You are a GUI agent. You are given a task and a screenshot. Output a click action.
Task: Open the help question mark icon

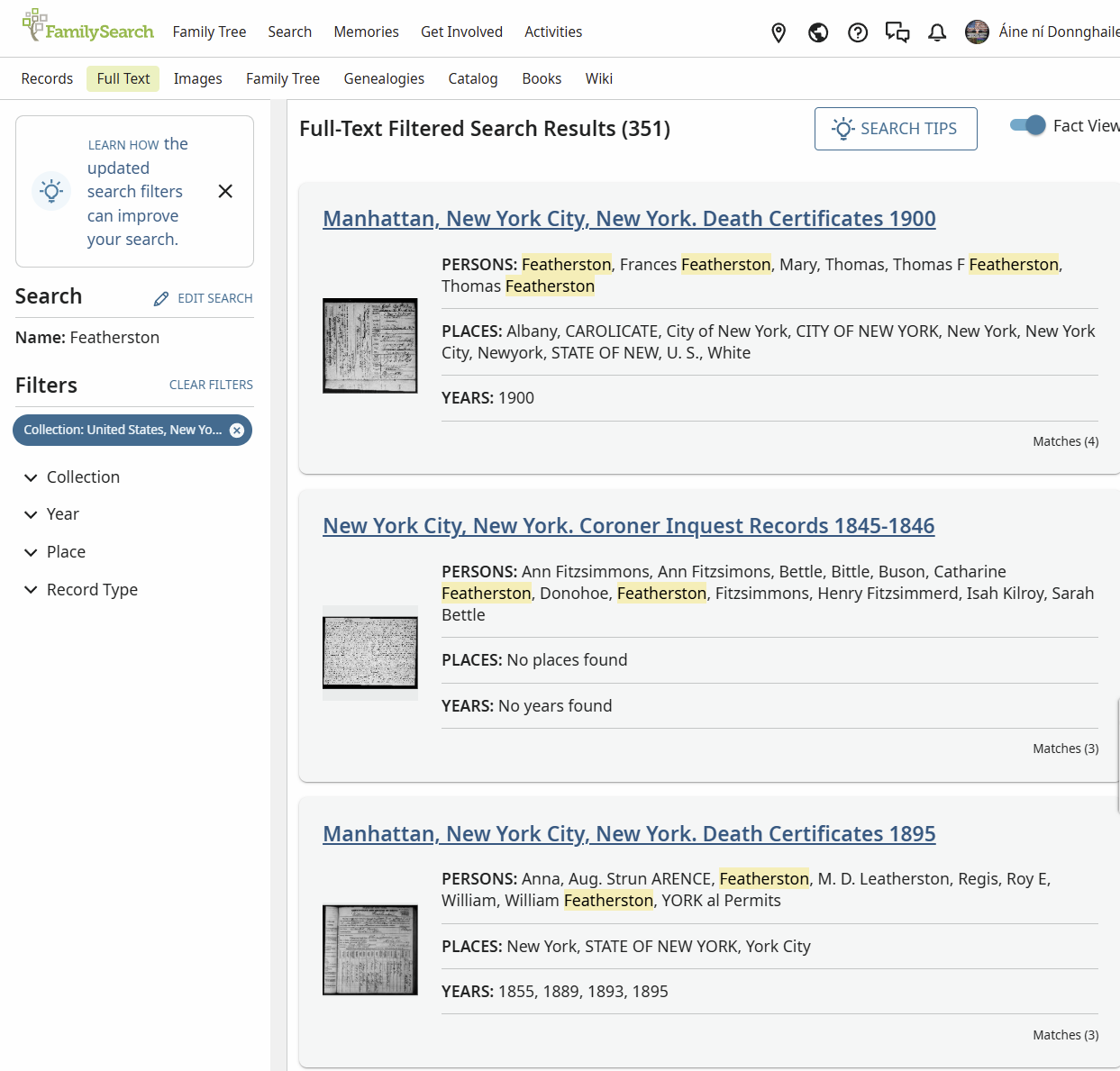[x=858, y=33]
